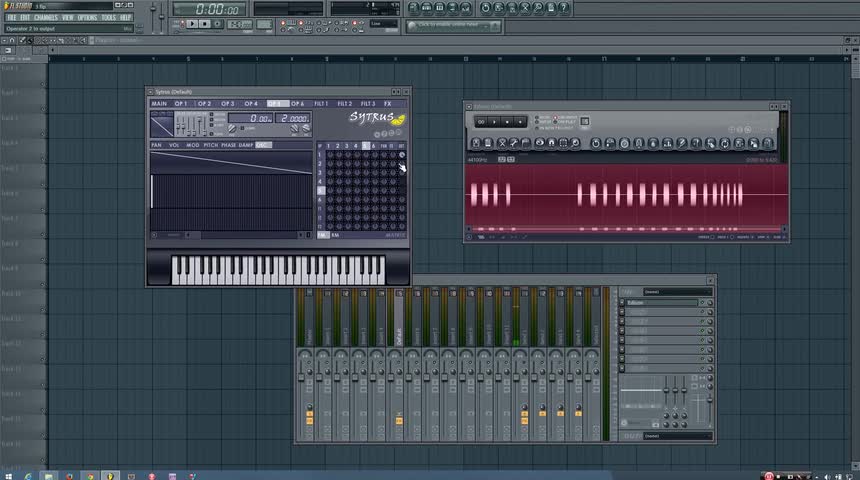Screen dimensions: 860x480
Task: Open the FILE menu in FL Studio
Action: (x=12, y=17)
